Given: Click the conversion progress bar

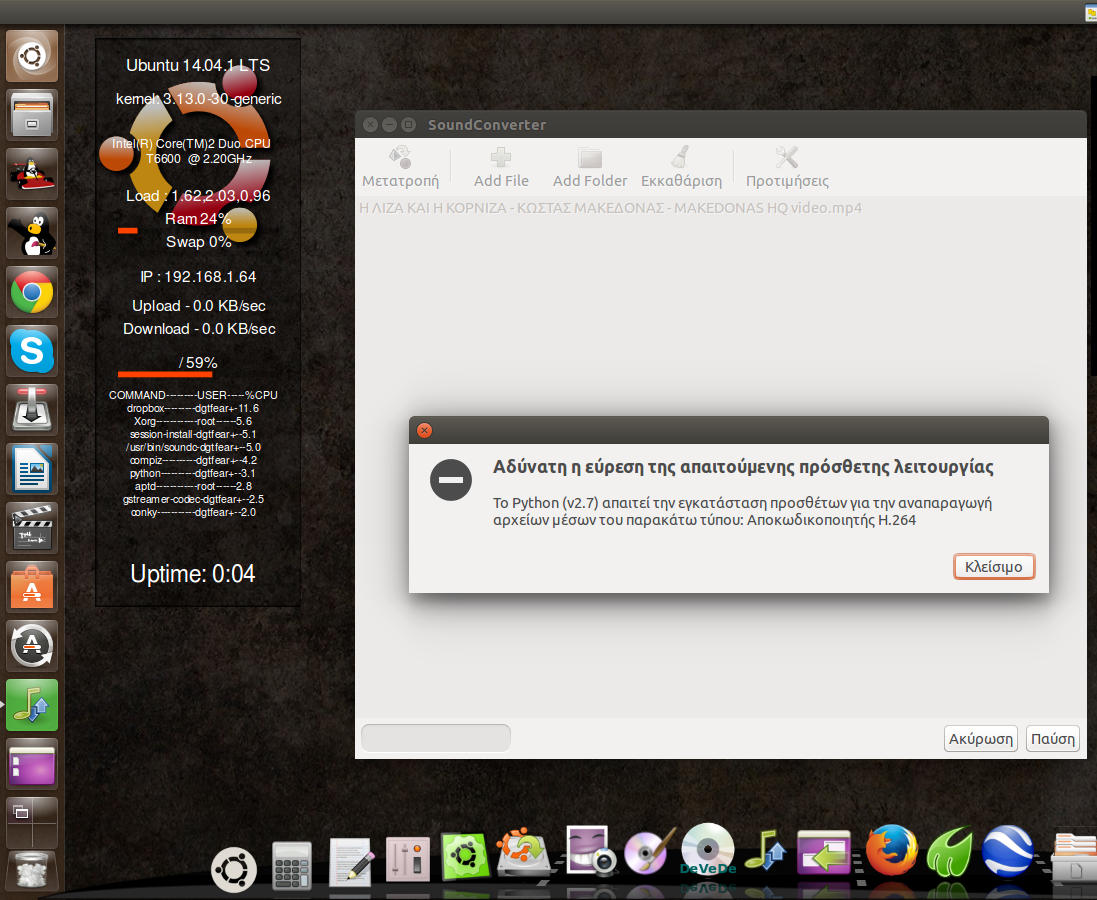Looking at the screenshot, I should coord(435,738).
